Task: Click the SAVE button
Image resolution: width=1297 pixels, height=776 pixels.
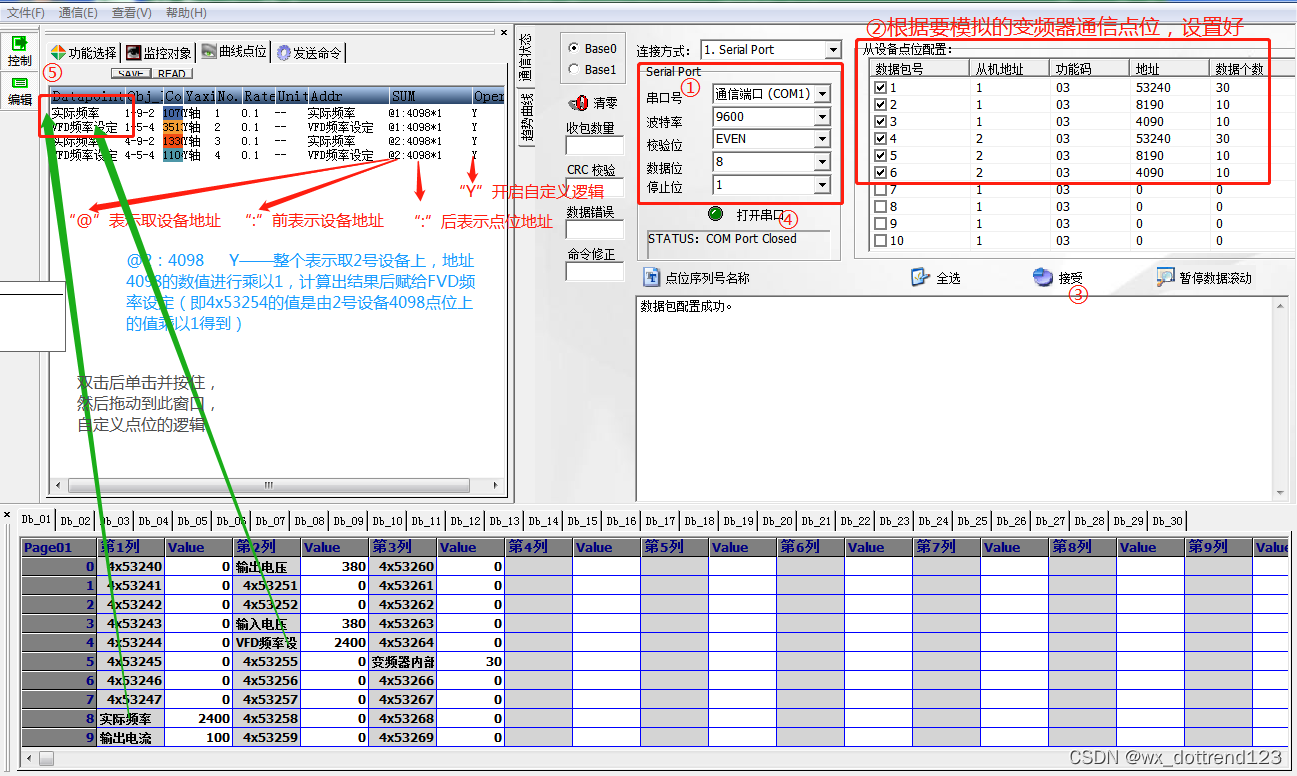Action: click(131, 73)
